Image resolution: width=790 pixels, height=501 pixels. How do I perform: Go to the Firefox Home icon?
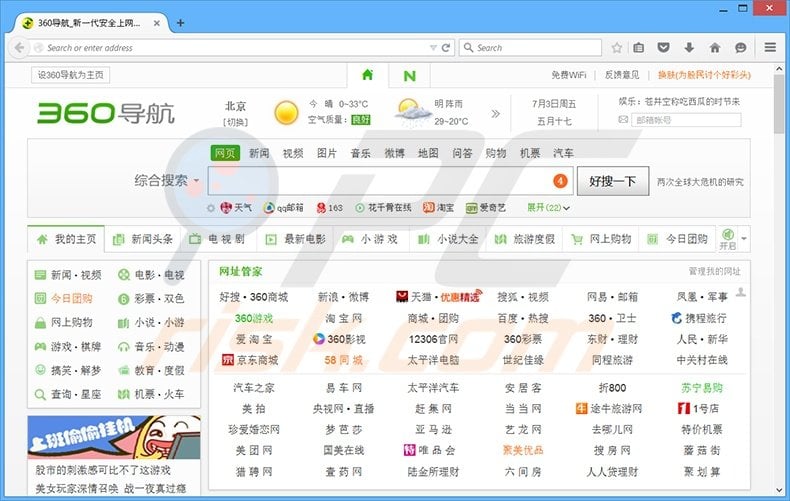[714, 48]
